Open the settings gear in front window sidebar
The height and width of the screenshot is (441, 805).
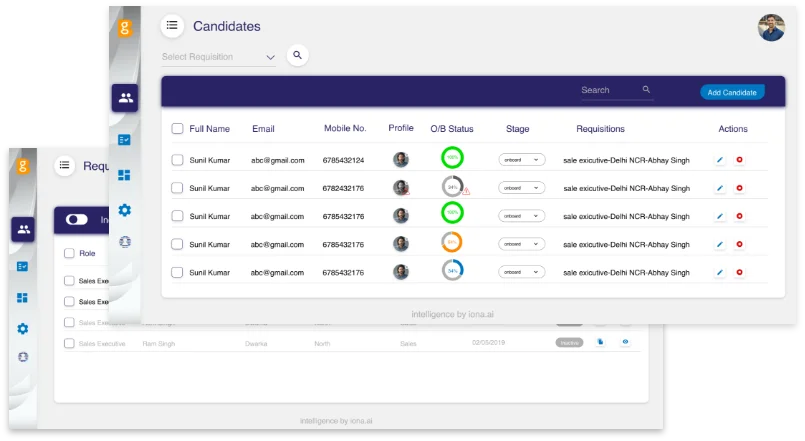(125, 210)
